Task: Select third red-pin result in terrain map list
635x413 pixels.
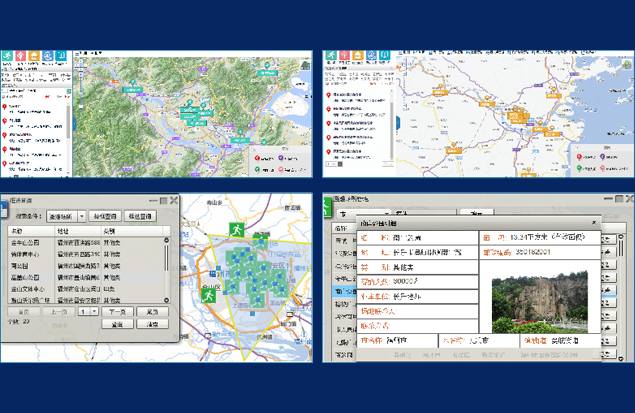Action: tap(34, 137)
